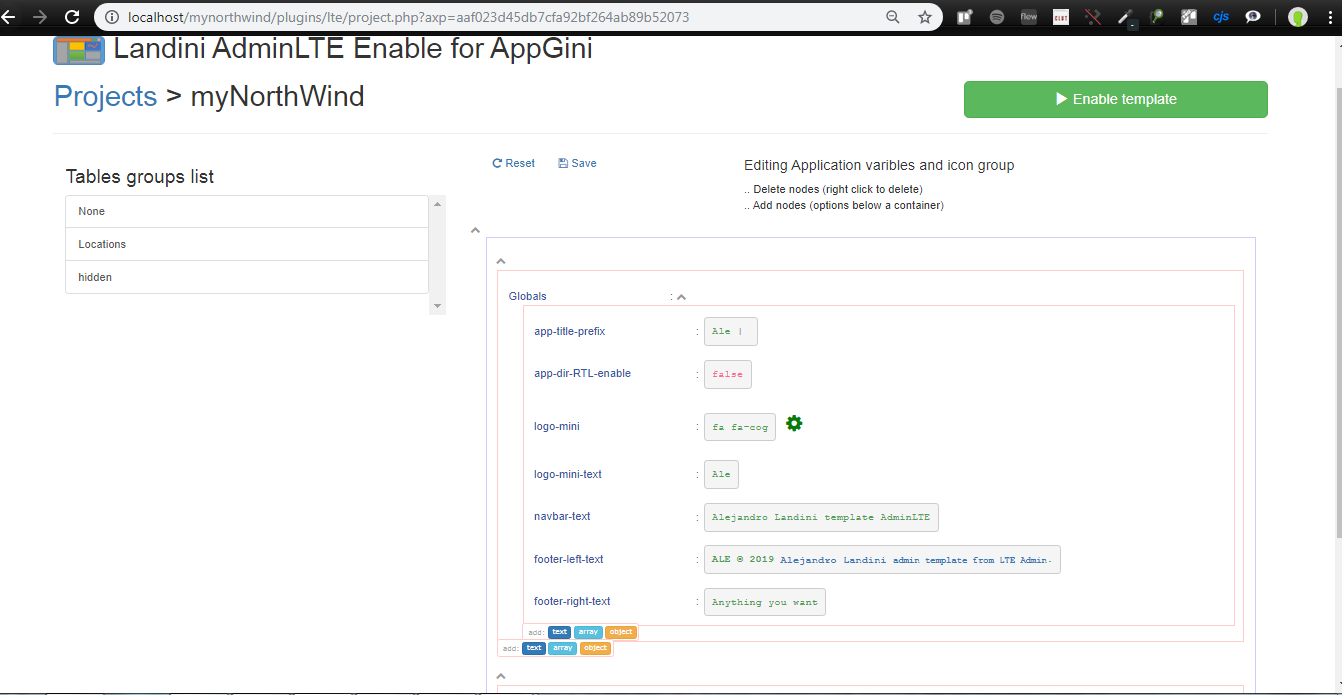Image resolution: width=1342 pixels, height=695 pixels.
Task: Click the app-title-prefix key label
Action: [570, 331]
